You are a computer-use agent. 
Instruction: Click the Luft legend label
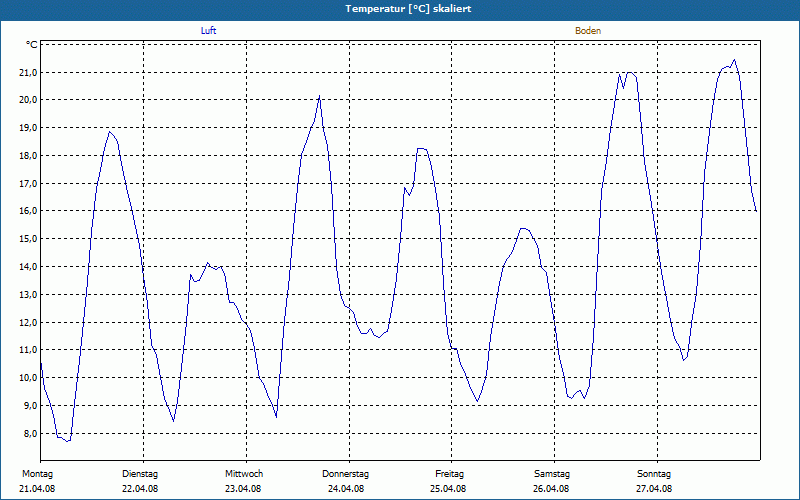pyautogui.click(x=208, y=31)
